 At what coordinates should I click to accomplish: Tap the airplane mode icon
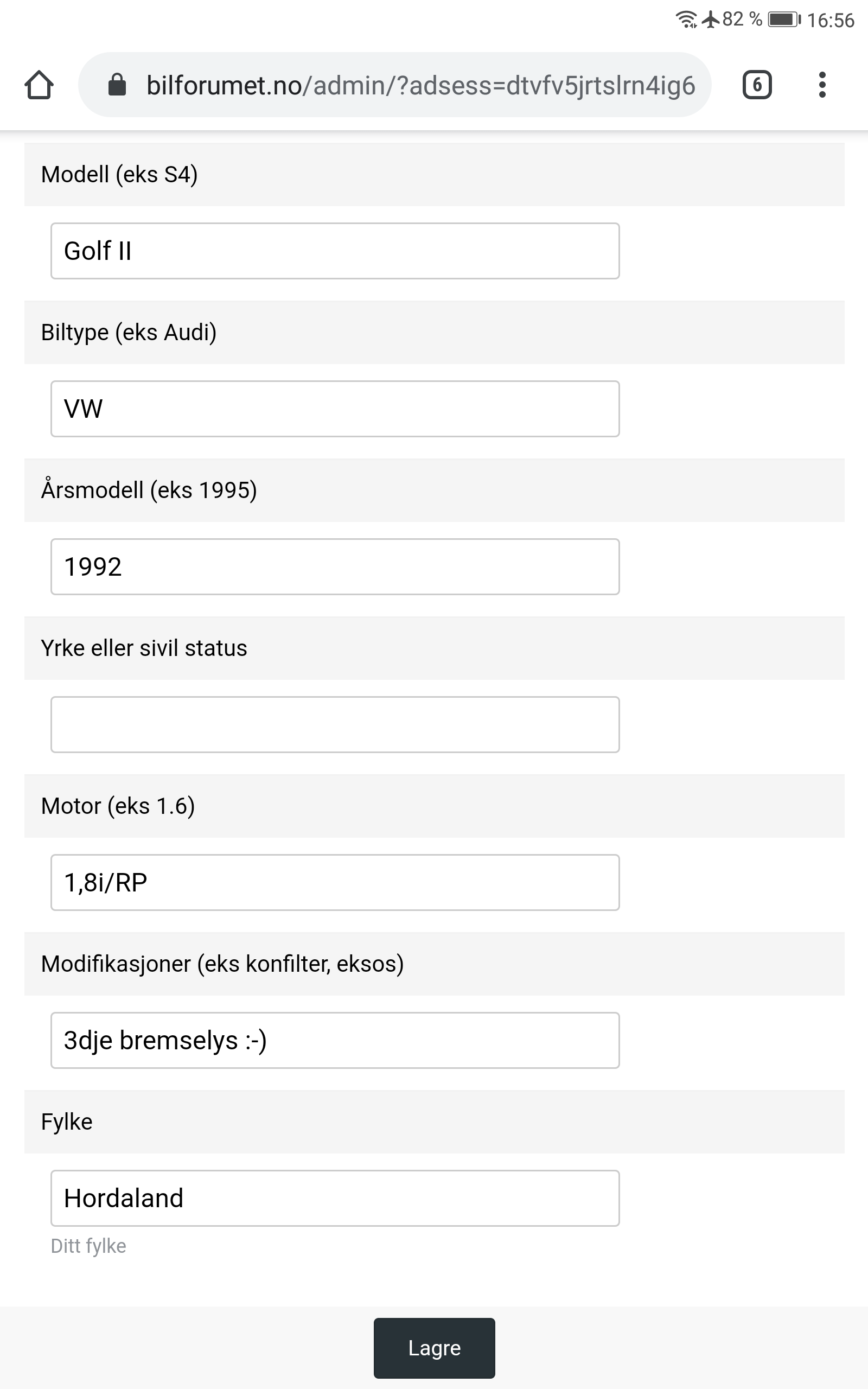(711, 20)
